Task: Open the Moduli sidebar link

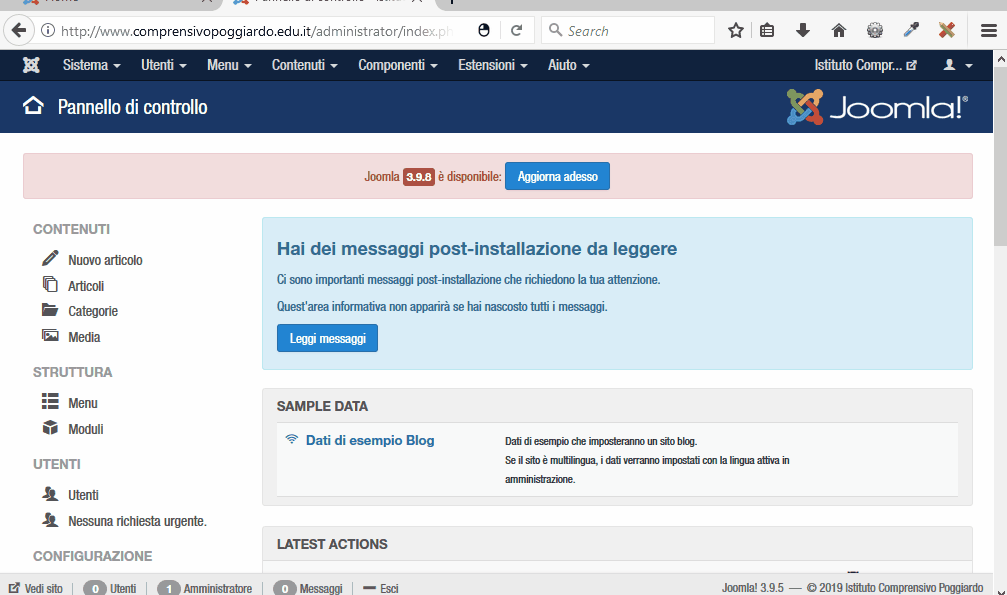Action: 85,429
